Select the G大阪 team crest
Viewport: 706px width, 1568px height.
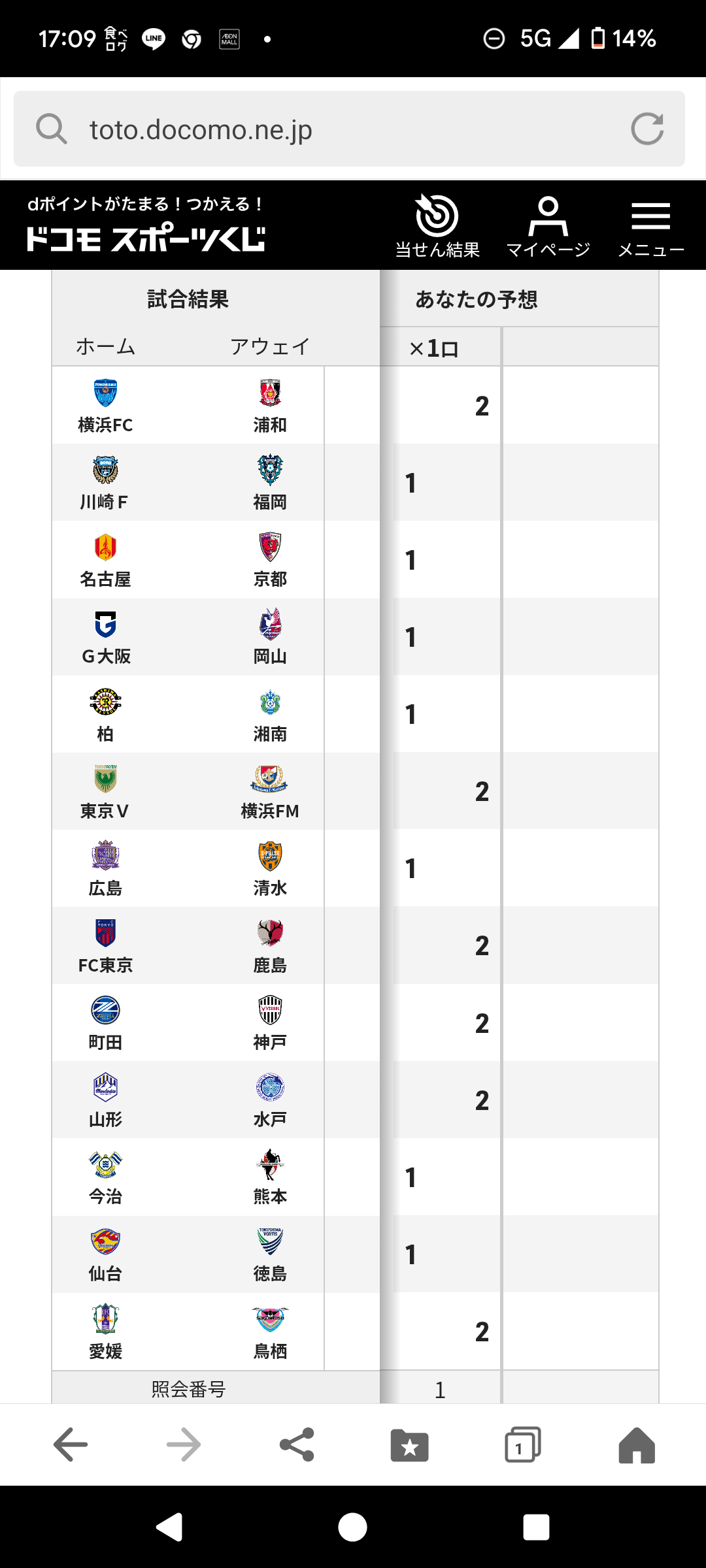105,625
